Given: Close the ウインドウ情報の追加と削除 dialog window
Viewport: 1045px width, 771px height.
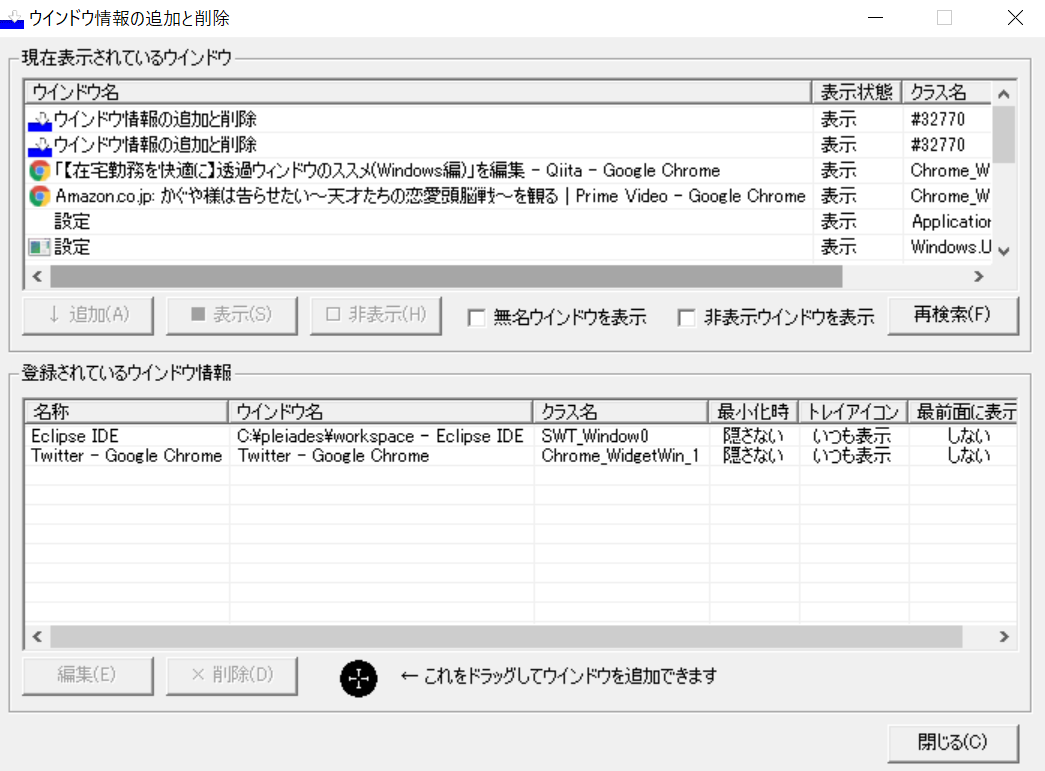Looking at the screenshot, I should click(1015, 18).
